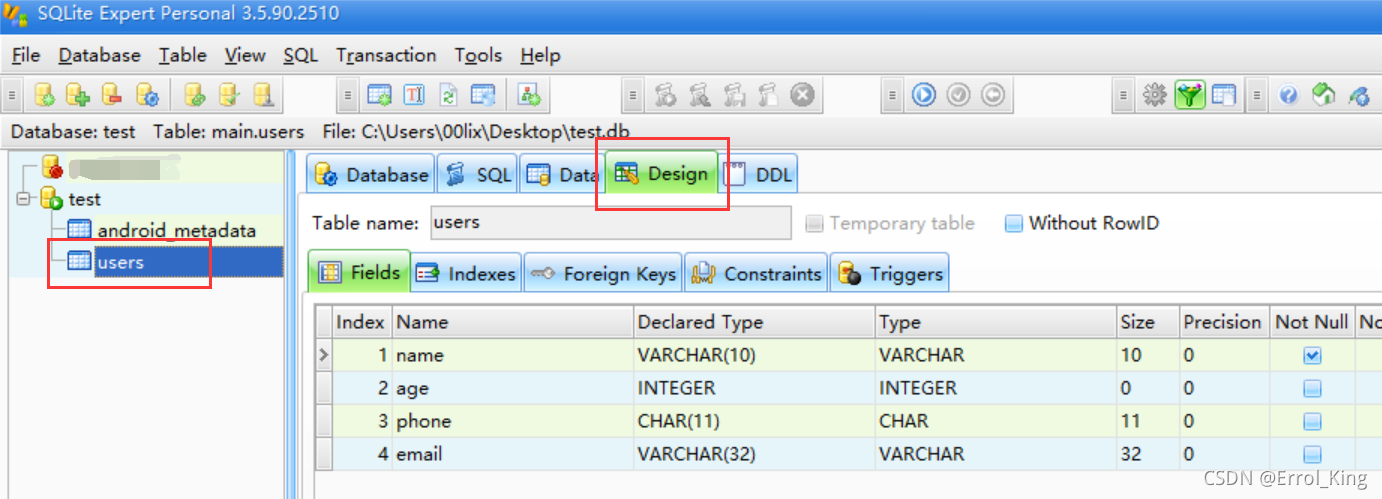Click the Rename Table icon with red T
Viewport: 1382px width, 499px height.
(414, 95)
